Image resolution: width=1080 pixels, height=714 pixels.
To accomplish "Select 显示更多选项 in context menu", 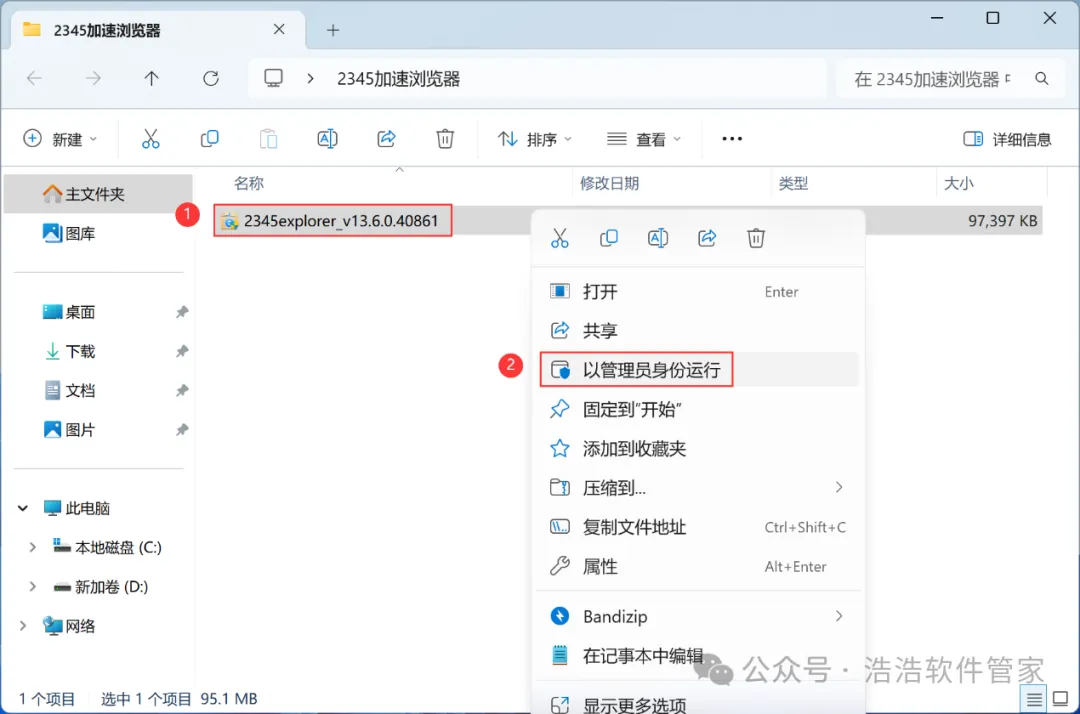I will pos(699,704).
